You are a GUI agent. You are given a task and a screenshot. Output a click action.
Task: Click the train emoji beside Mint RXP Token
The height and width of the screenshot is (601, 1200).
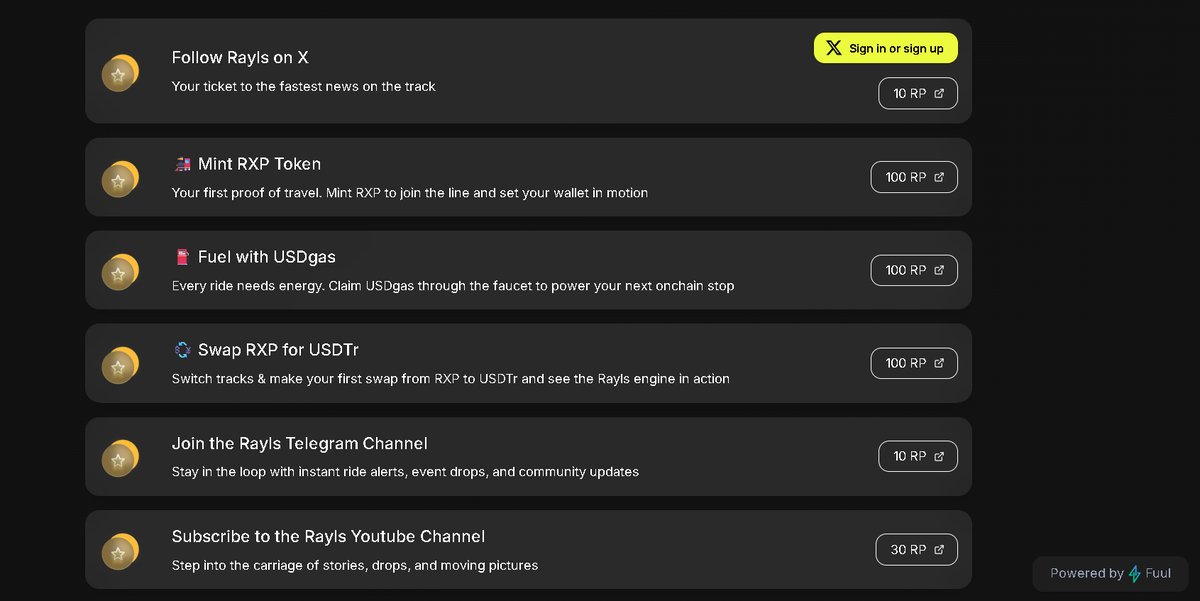(182, 164)
